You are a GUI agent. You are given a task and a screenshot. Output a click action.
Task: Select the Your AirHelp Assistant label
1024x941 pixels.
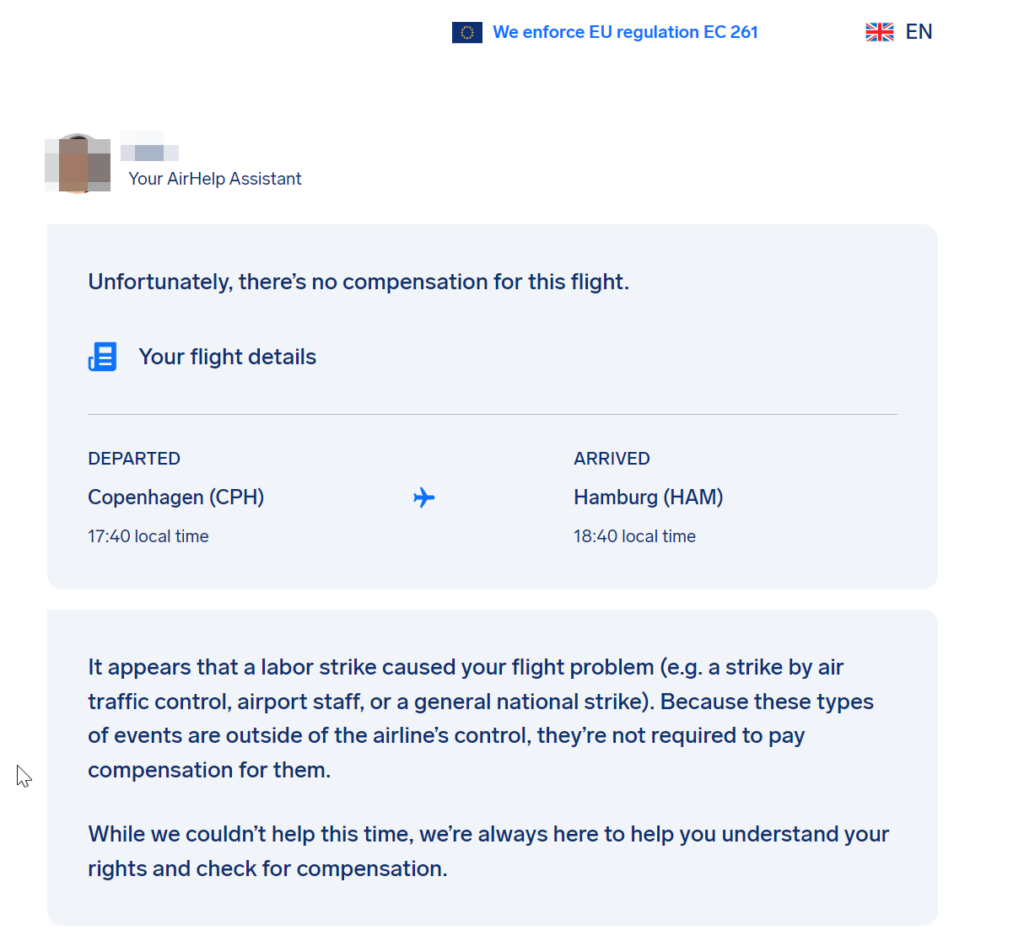point(215,179)
